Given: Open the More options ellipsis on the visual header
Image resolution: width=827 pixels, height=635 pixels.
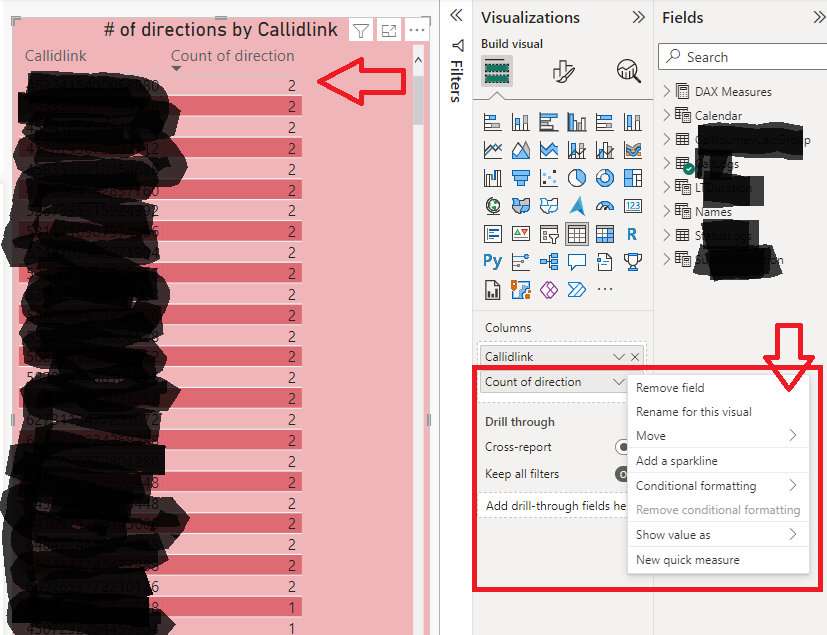Looking at the screenshot, I should (x=417, y=31).
